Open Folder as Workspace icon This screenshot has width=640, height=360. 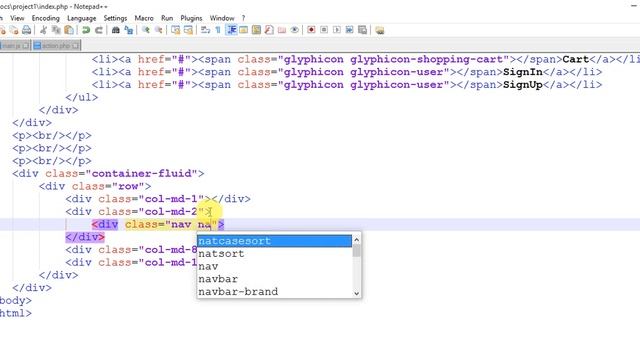(282, 30)
